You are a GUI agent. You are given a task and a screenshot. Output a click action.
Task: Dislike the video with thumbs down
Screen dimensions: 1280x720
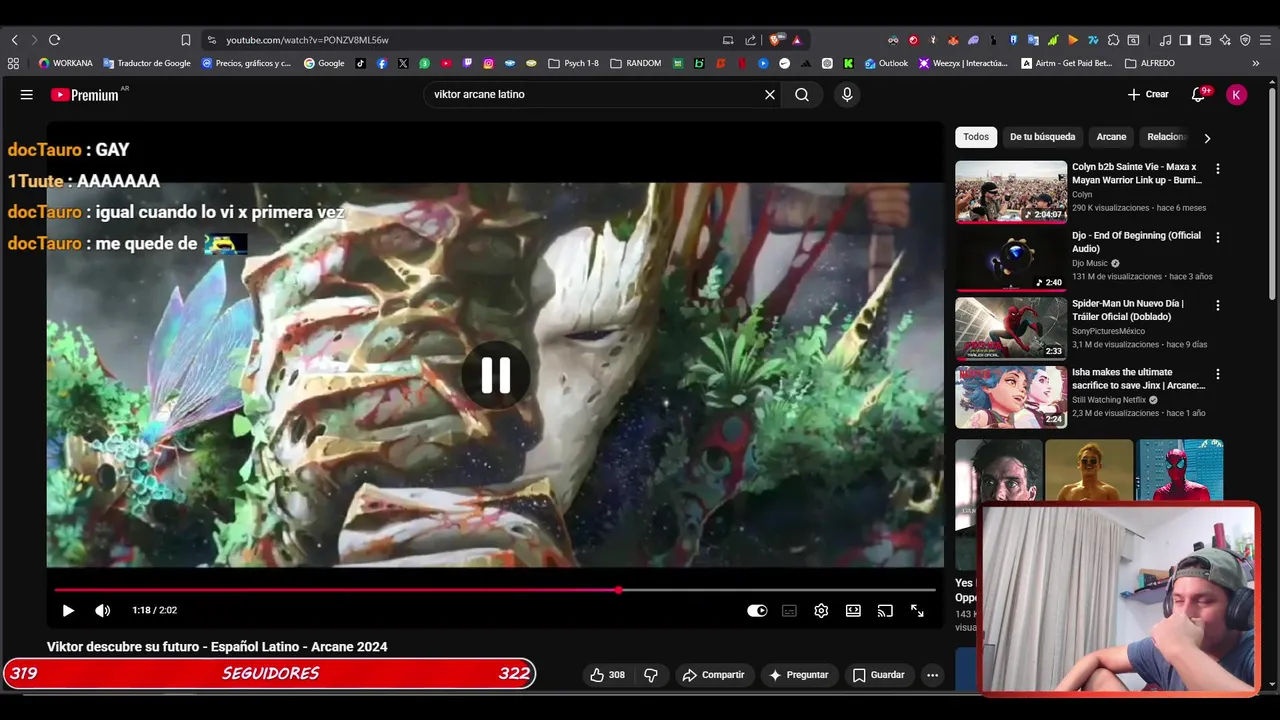[x=651, y=675]
